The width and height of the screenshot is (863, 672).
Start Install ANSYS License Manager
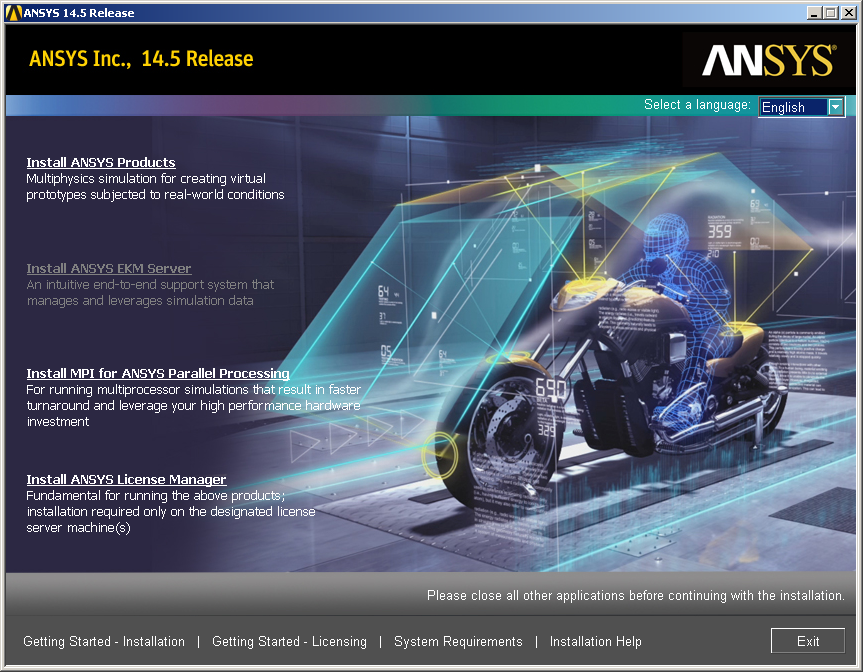[127, 480]
